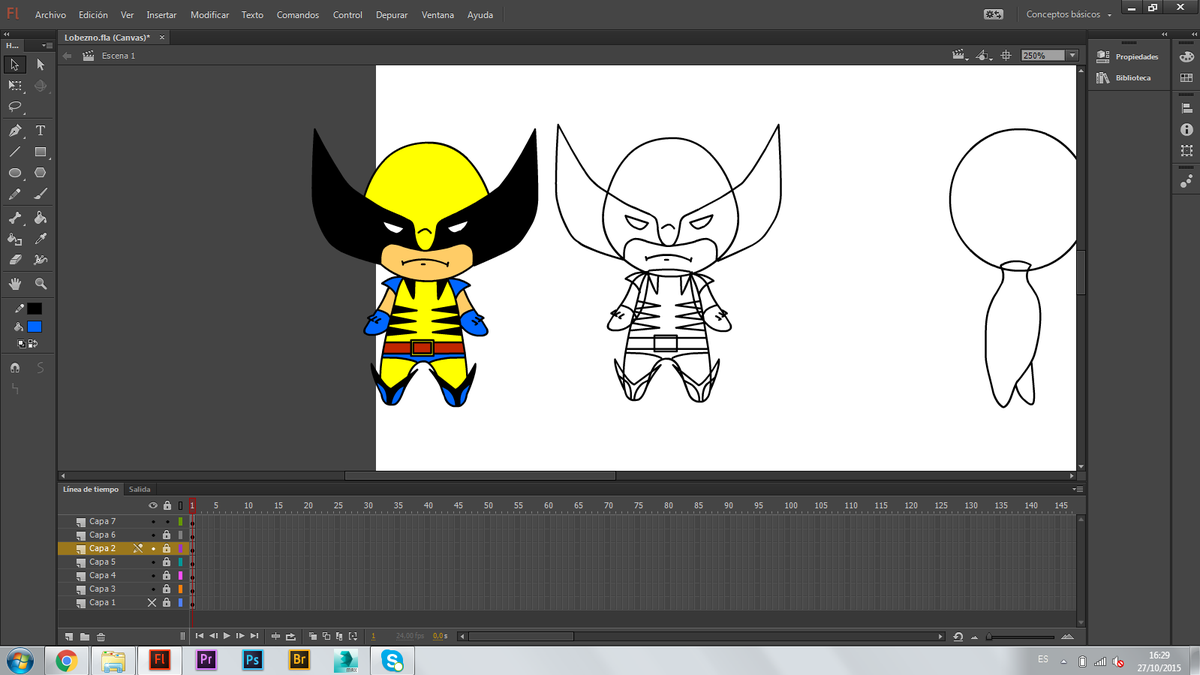Pick the black stroke color swatch

tap(34, 309)
